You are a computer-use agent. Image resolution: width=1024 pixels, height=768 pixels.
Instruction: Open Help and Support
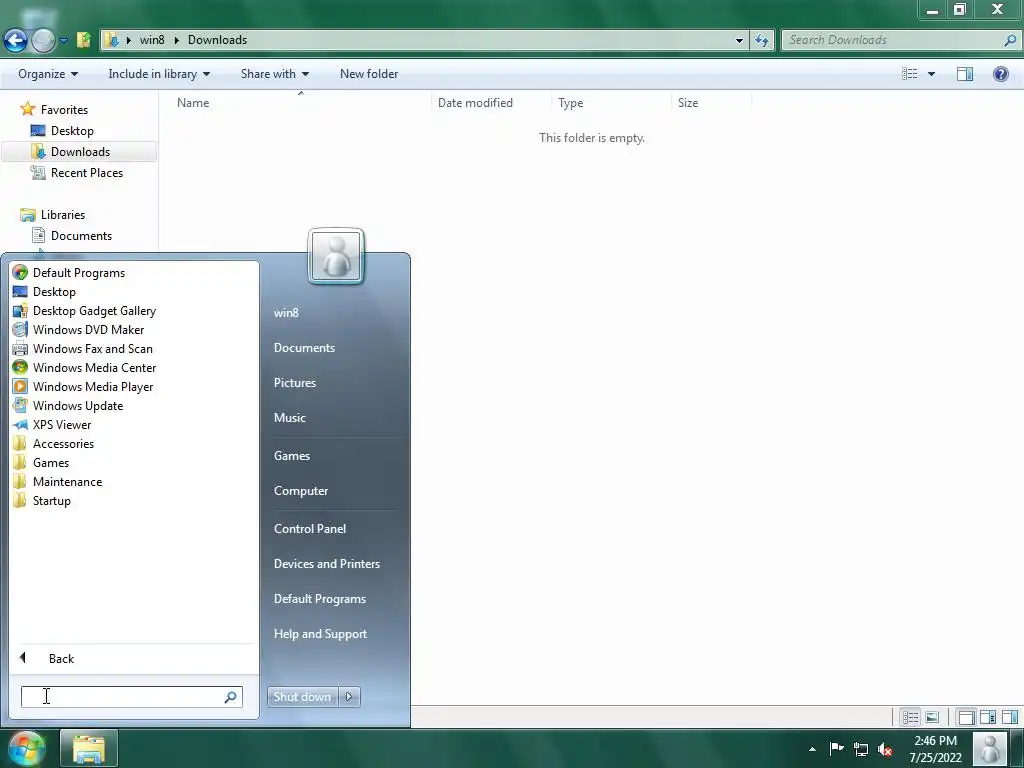click(x=320, y=634)
